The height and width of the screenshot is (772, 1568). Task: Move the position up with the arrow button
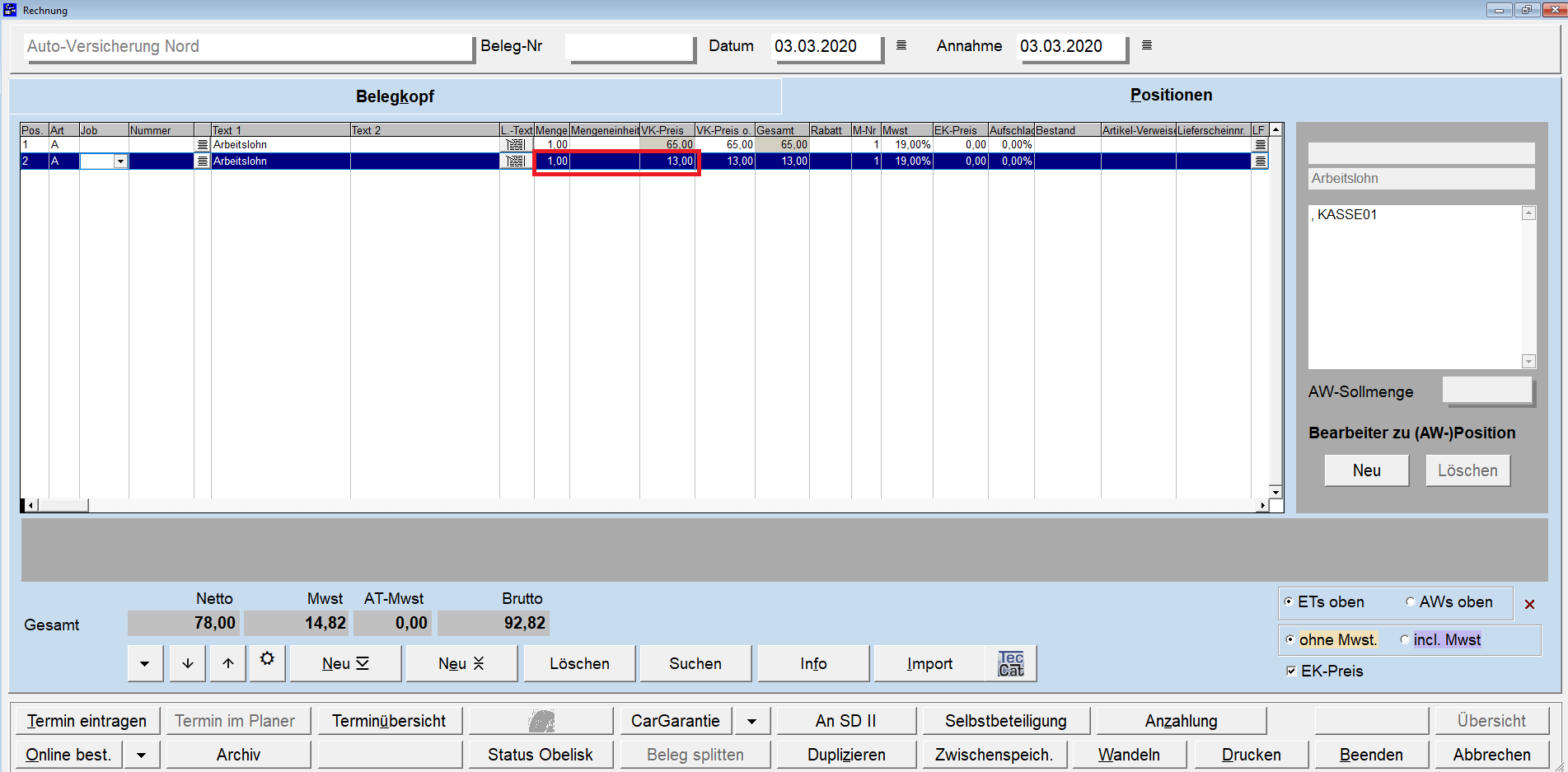(x=228, y=663)
